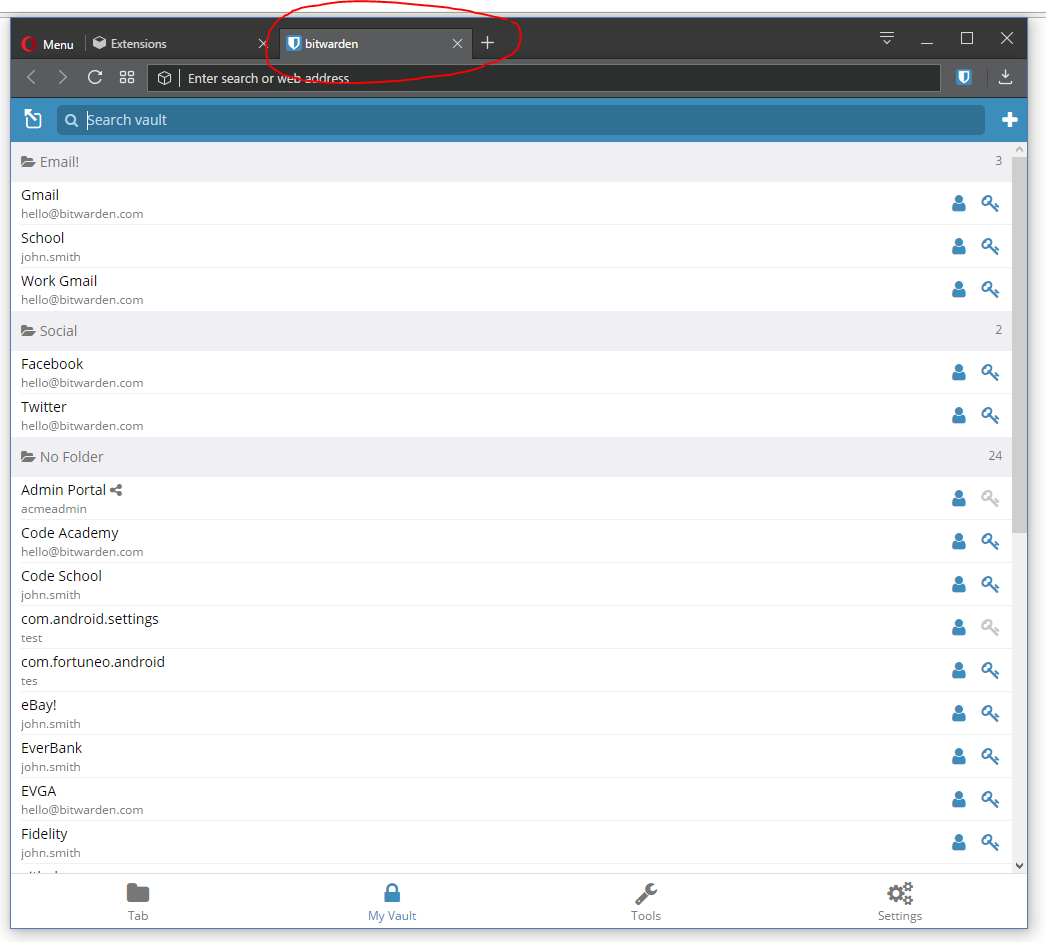Click the Speed Dial grid icon
Screen dimensions: 1046x942
click(x=127, y=77)
